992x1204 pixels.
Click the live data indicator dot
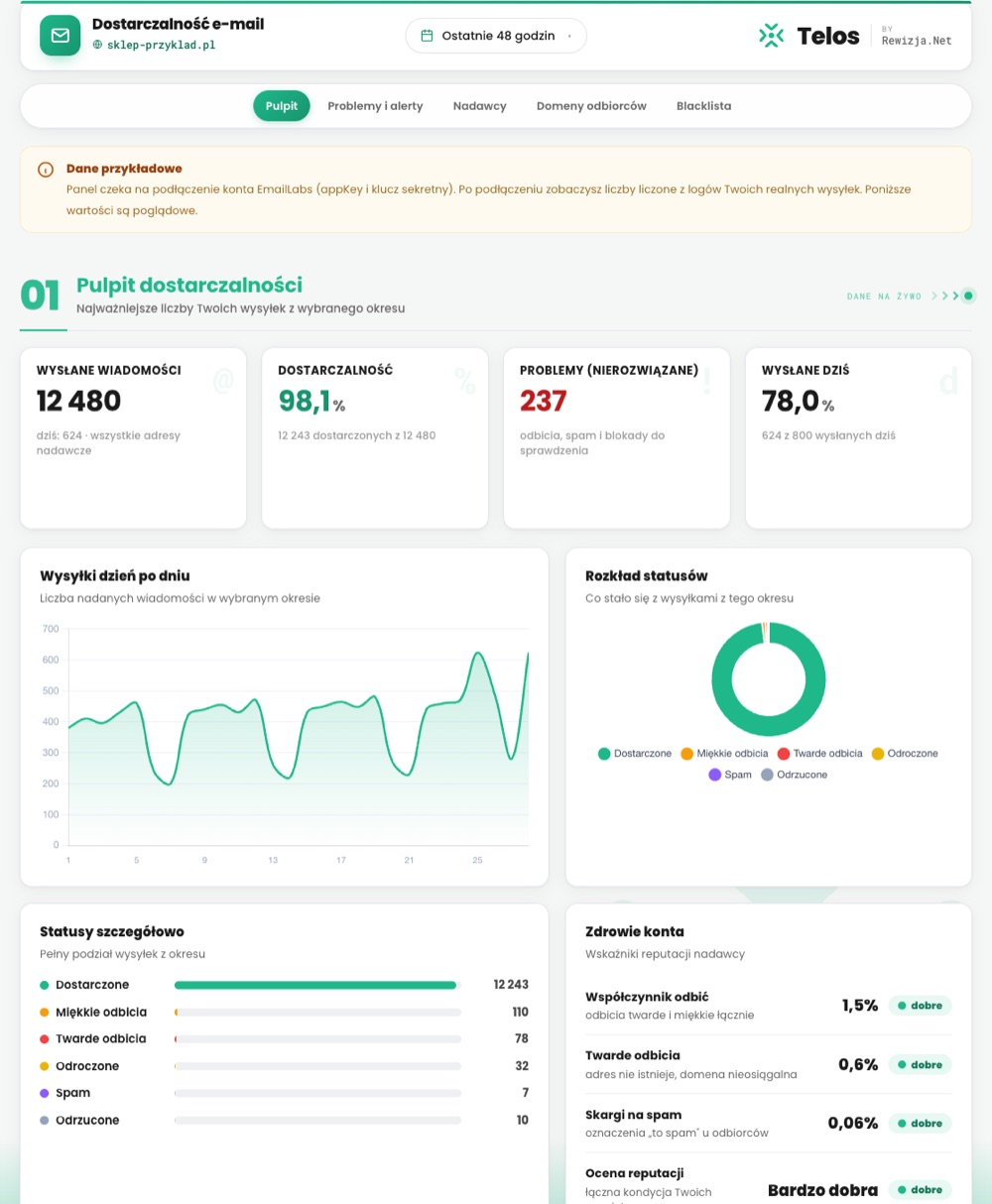pos(968,296)
